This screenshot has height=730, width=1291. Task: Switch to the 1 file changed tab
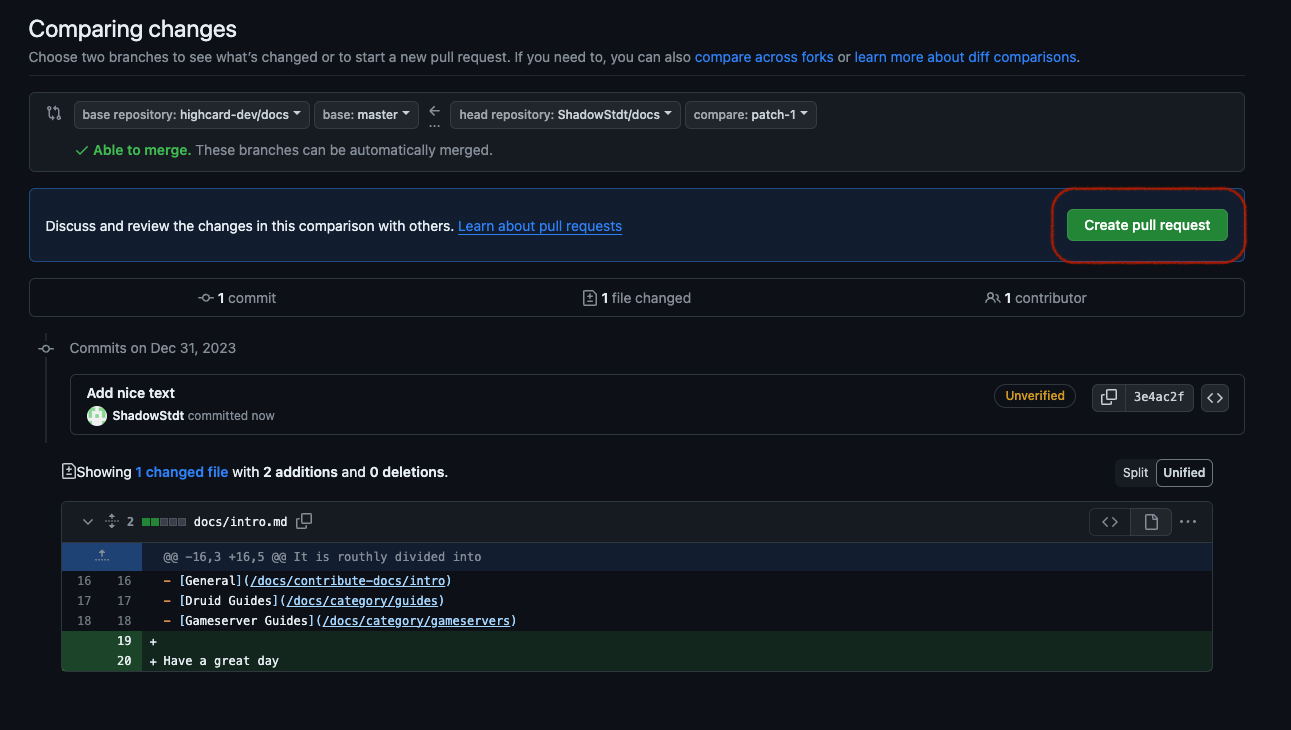tap(636, 297)
